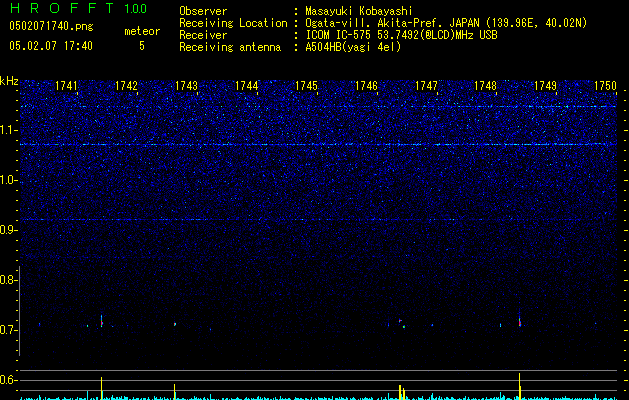The width and height of the screenshot is (629, 400).
Task: Click the 0.8 frequency axis label
Action: 8,280
